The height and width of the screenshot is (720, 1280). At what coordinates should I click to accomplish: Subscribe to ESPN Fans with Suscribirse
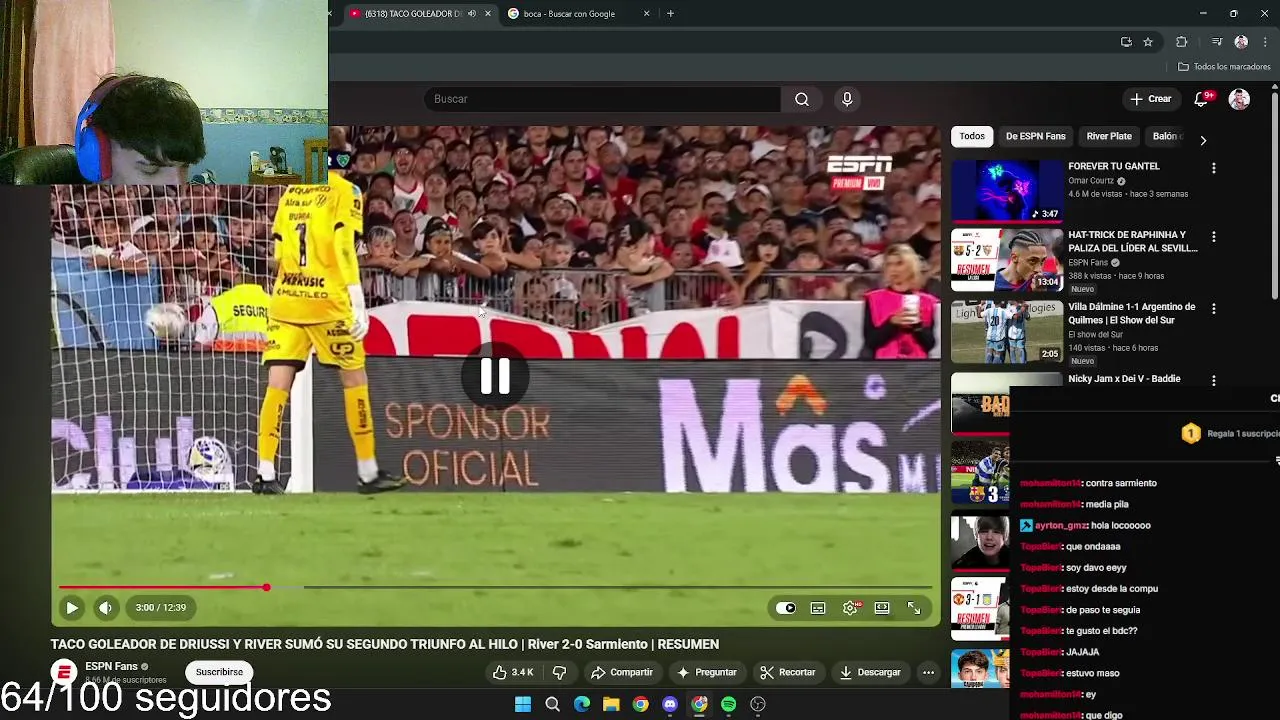(x=219, y=672)
